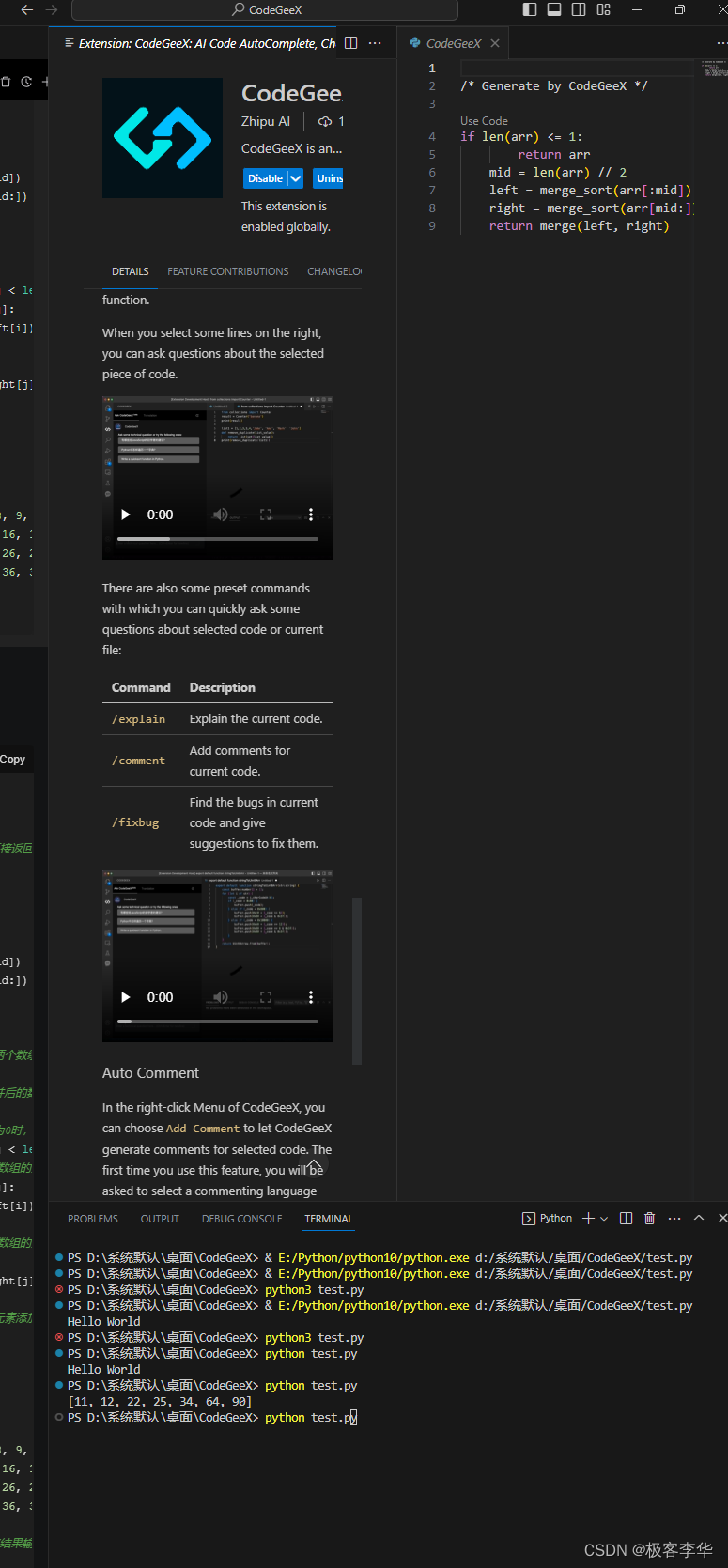Click the Use Code codelens link
The height and width of the screenshot is (1568, 728).
point(484,121)
